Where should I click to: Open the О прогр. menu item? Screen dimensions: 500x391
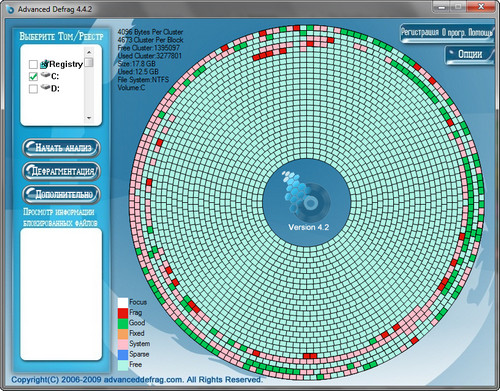pyautogui.click(x=454, y=32)
